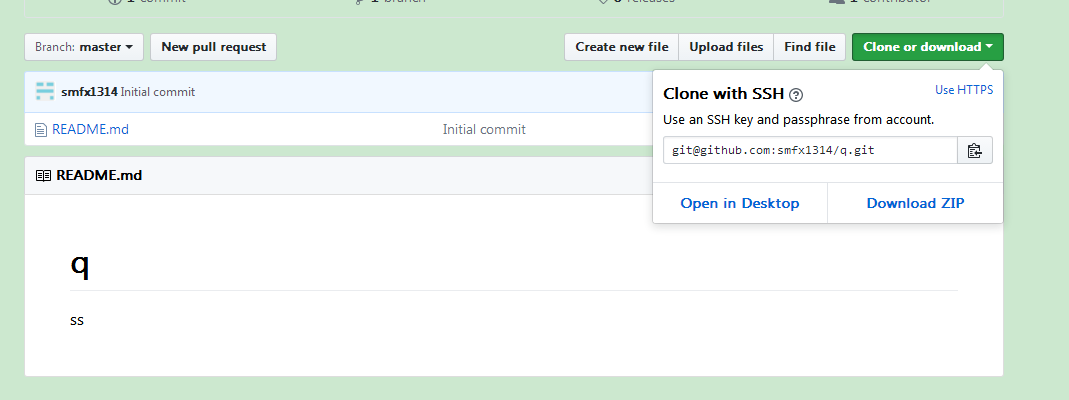
Task: Click the 'ss' text in README
Action: (76, 320)
